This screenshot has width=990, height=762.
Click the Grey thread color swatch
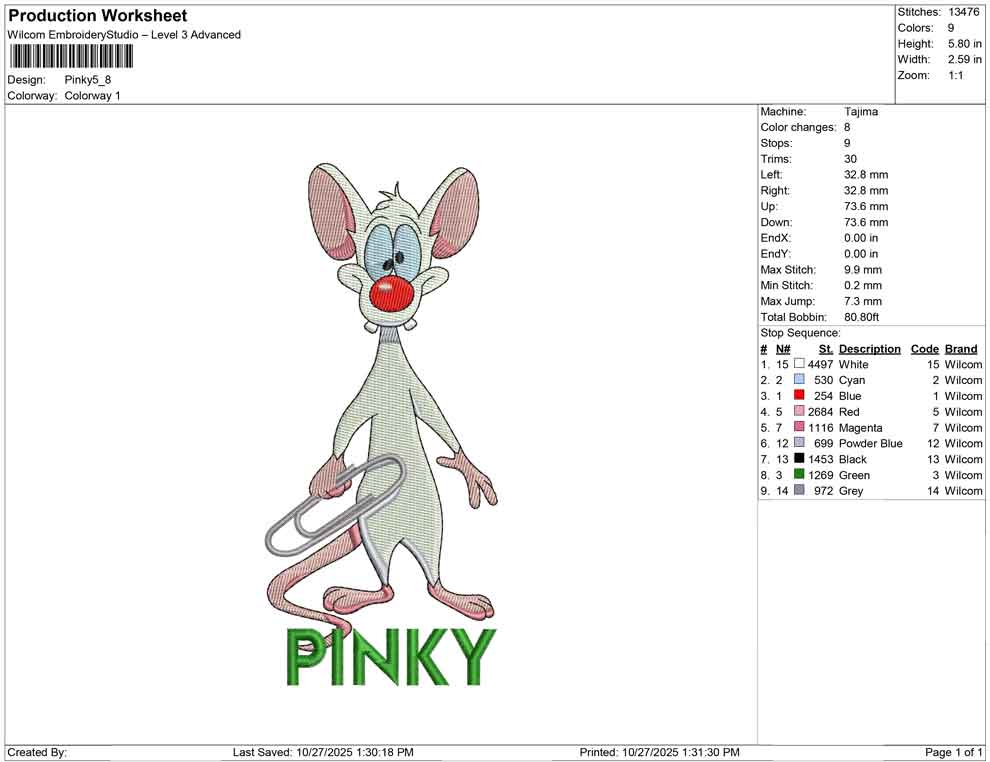799,490
